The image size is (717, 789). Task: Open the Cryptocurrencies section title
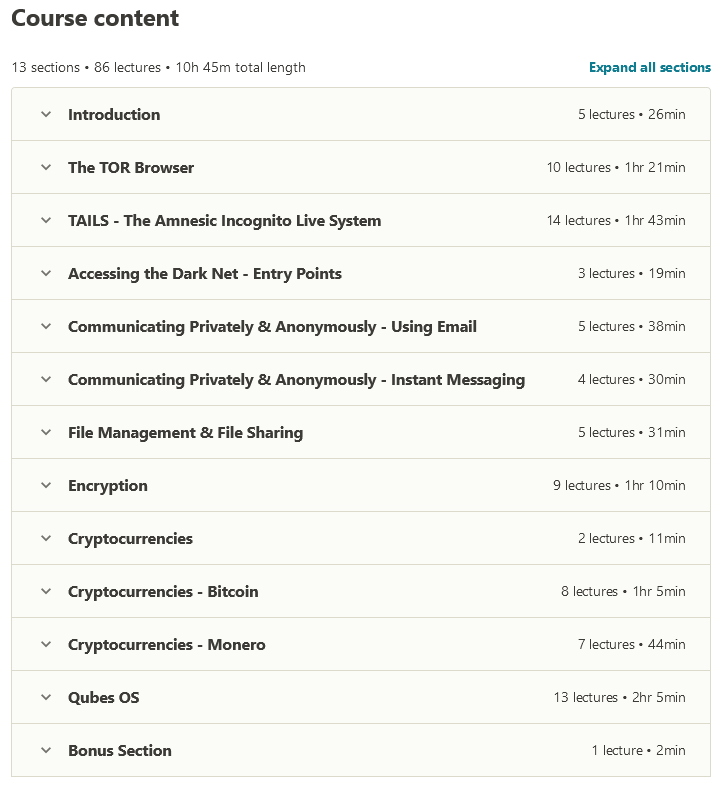tap(130, 539)
